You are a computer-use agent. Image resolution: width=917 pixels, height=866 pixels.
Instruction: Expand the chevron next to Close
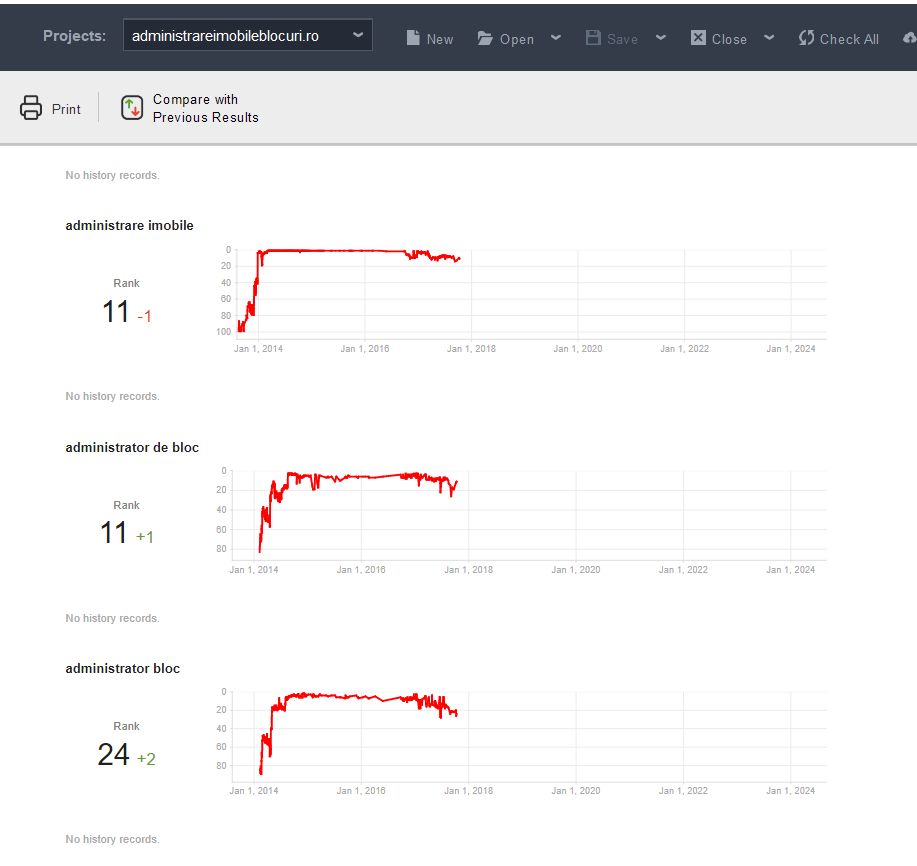[x=768, y=39]
